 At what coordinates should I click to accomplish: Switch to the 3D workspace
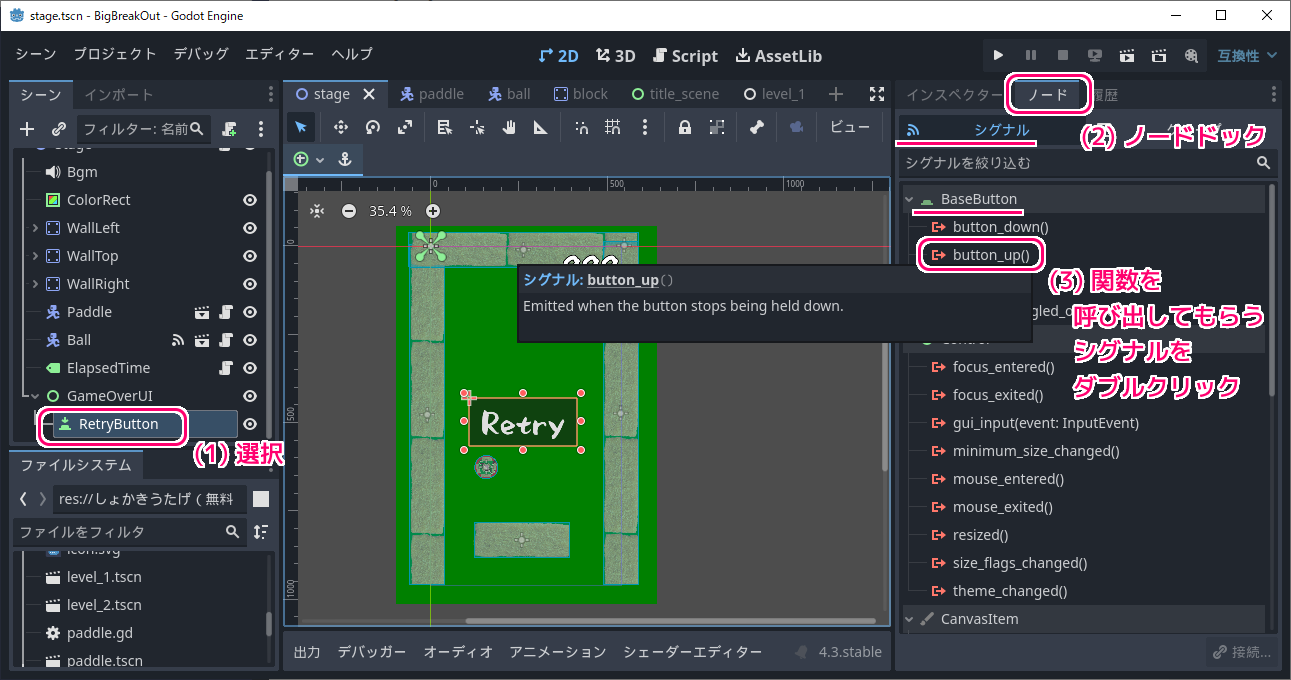tap(616, 56)
